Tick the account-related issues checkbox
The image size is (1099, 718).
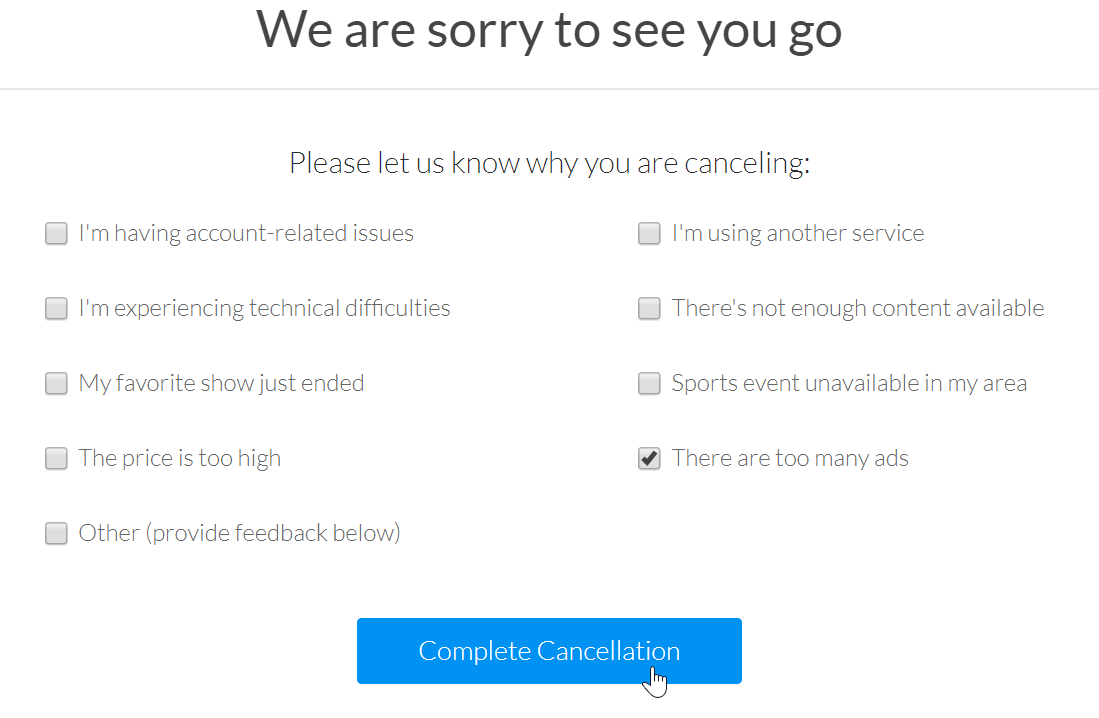[x=56, y=233]
